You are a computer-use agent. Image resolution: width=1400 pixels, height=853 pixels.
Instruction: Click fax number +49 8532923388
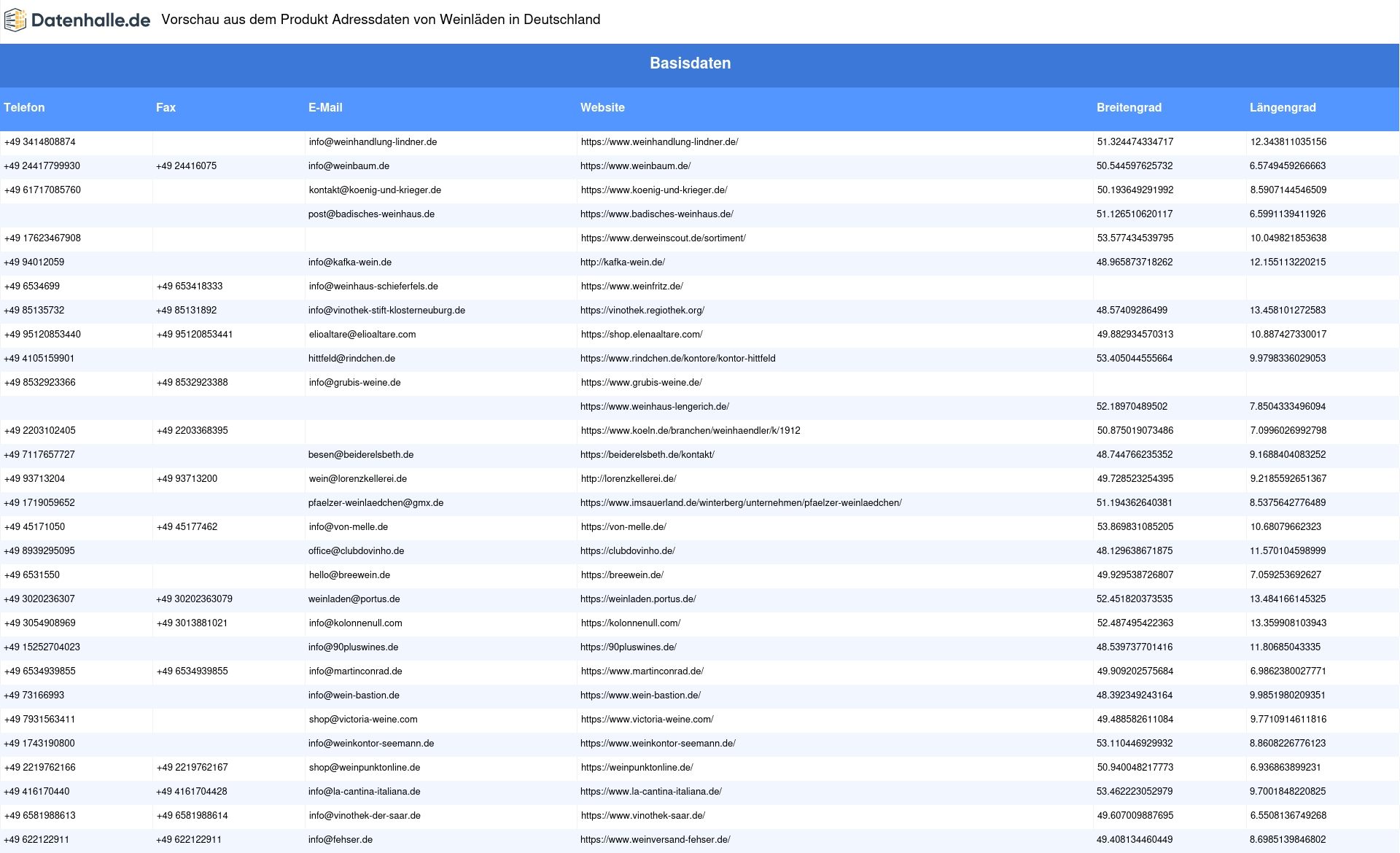pyautogui.click(x=192, y=383)
